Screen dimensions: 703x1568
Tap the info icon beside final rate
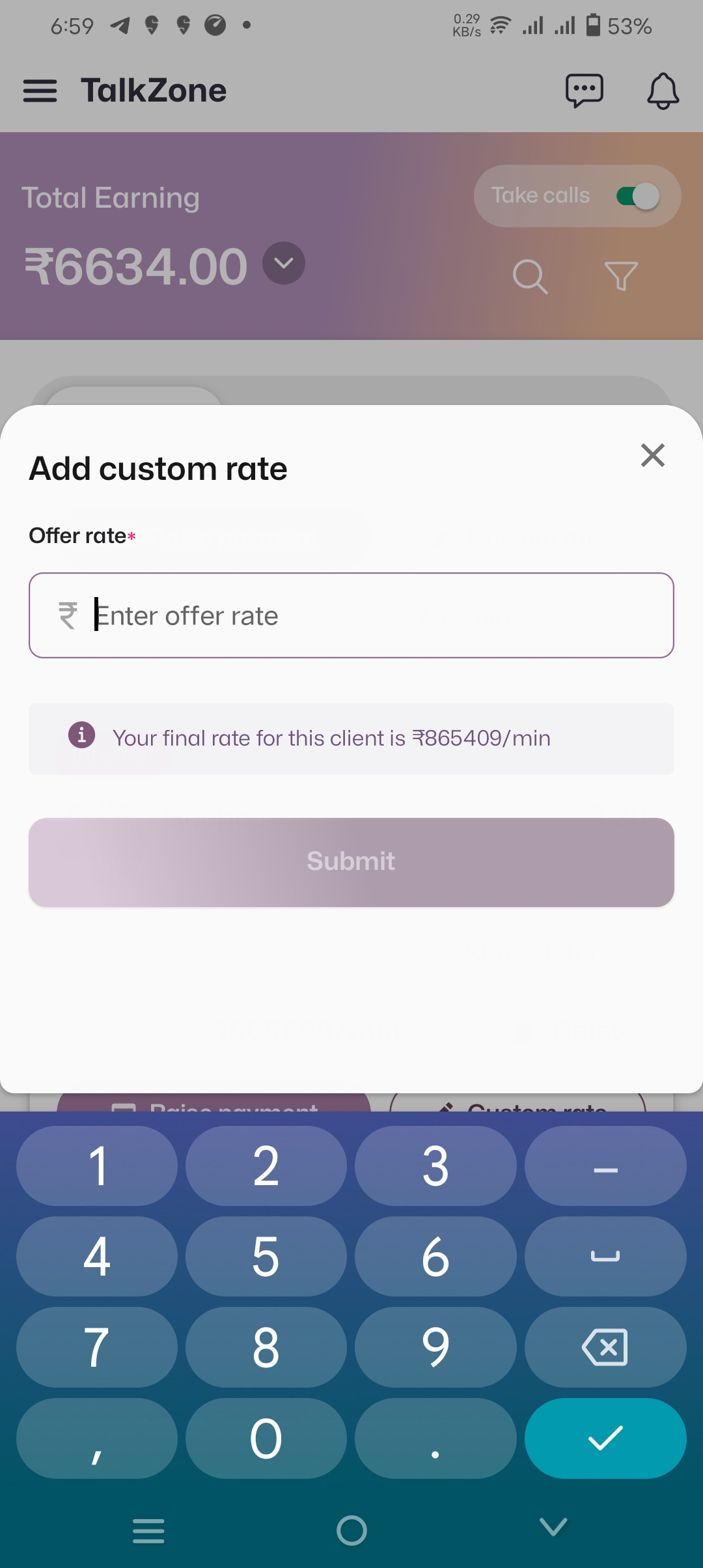[x=82, y=735]
